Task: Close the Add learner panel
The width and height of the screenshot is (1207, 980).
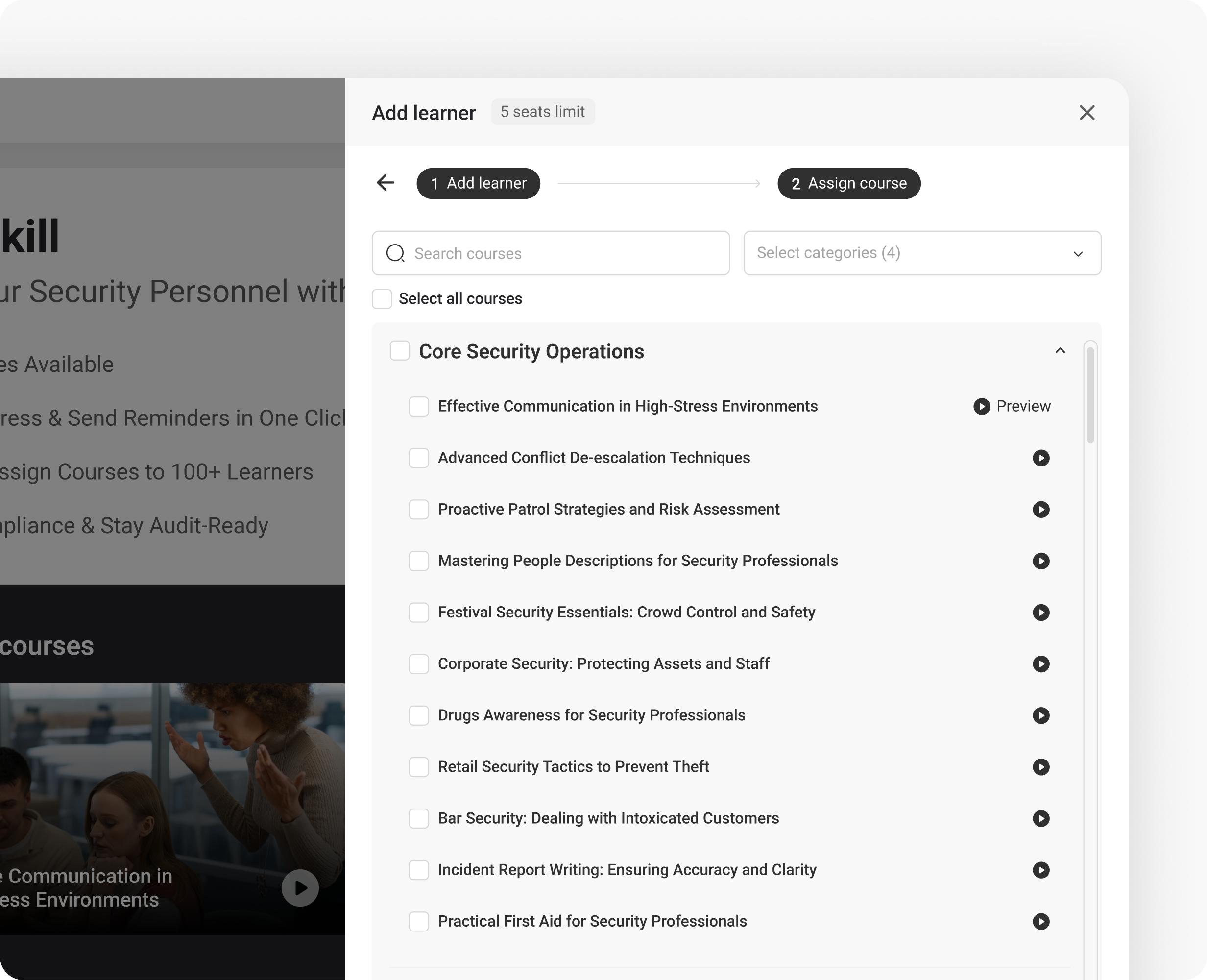Action: click(x=1087, y=113)
